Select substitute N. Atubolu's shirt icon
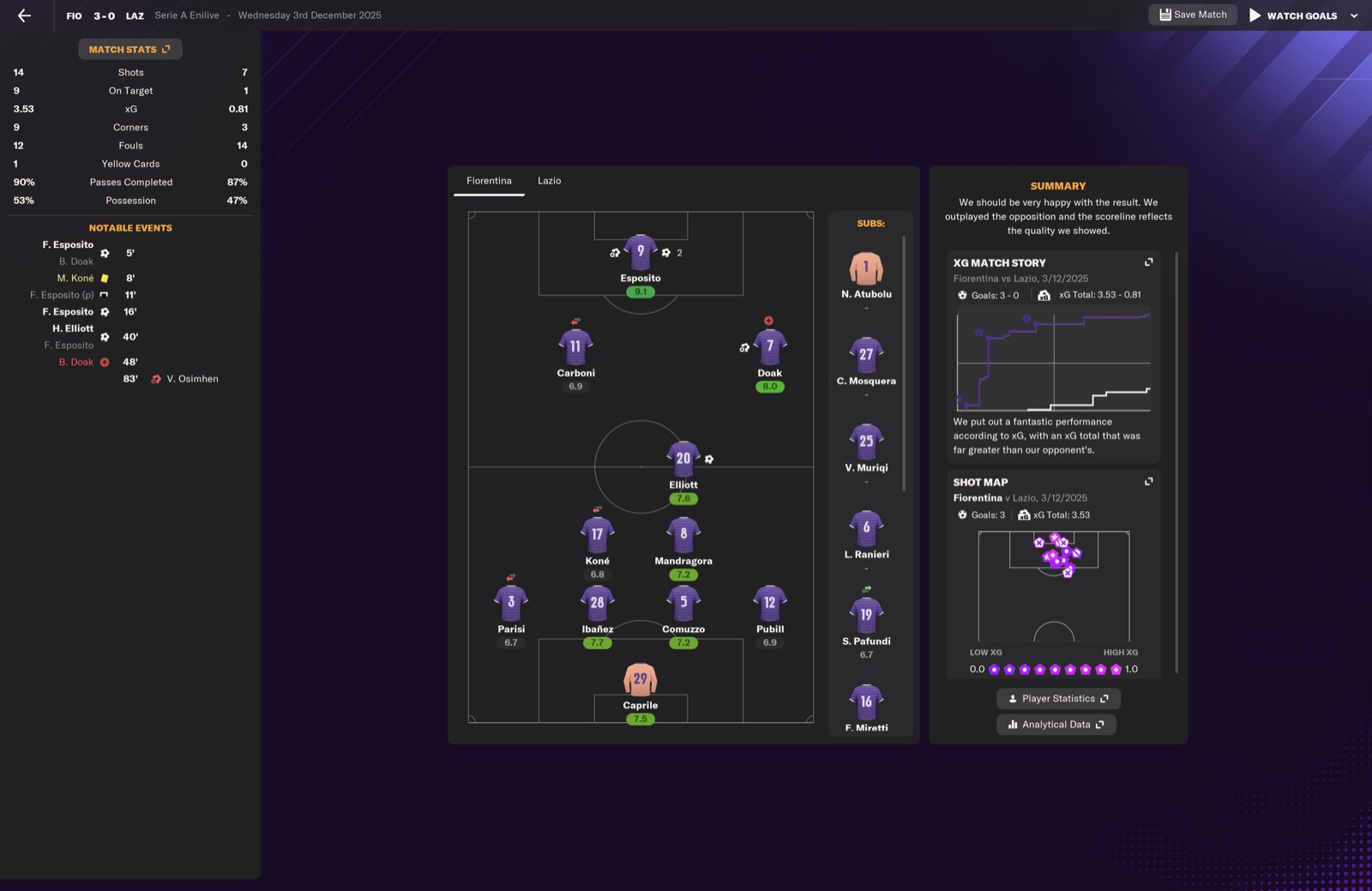The width and height of the screenshot is (1372, 891). (x=866, y=268)
